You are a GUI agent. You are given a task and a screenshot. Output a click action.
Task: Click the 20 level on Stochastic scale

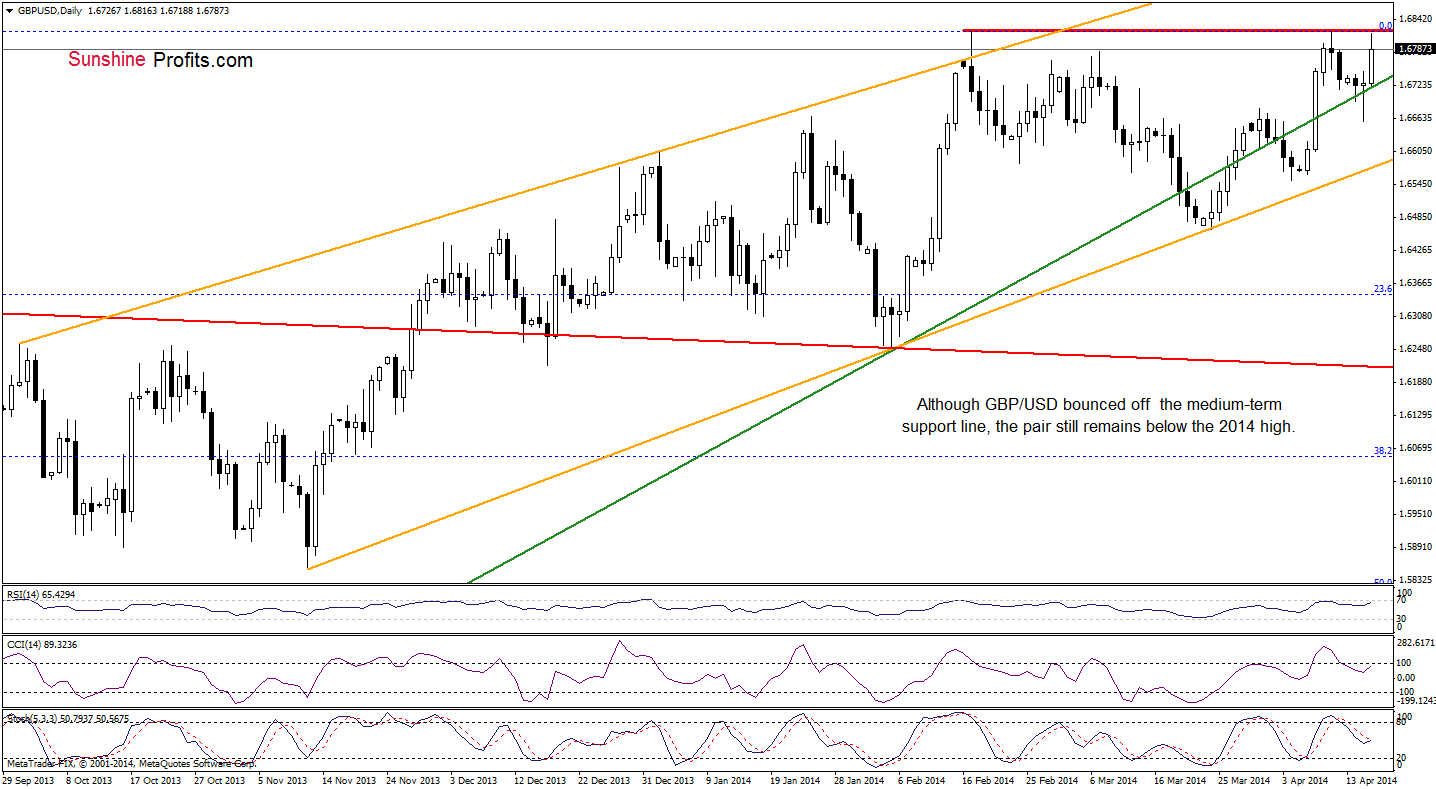point(1402,757)
